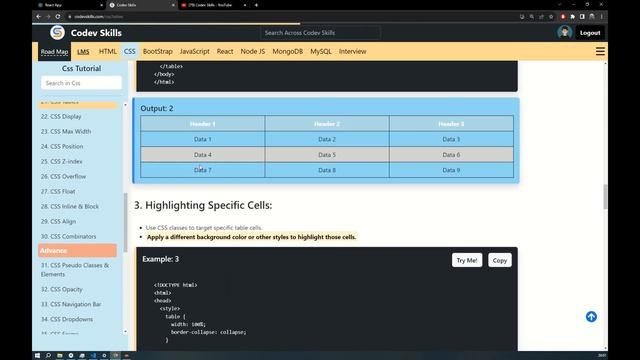The height and width of the screenshot is (360, 640).
Task: Click the scroll-to-top arrow icon
Action: pos(591,317)
